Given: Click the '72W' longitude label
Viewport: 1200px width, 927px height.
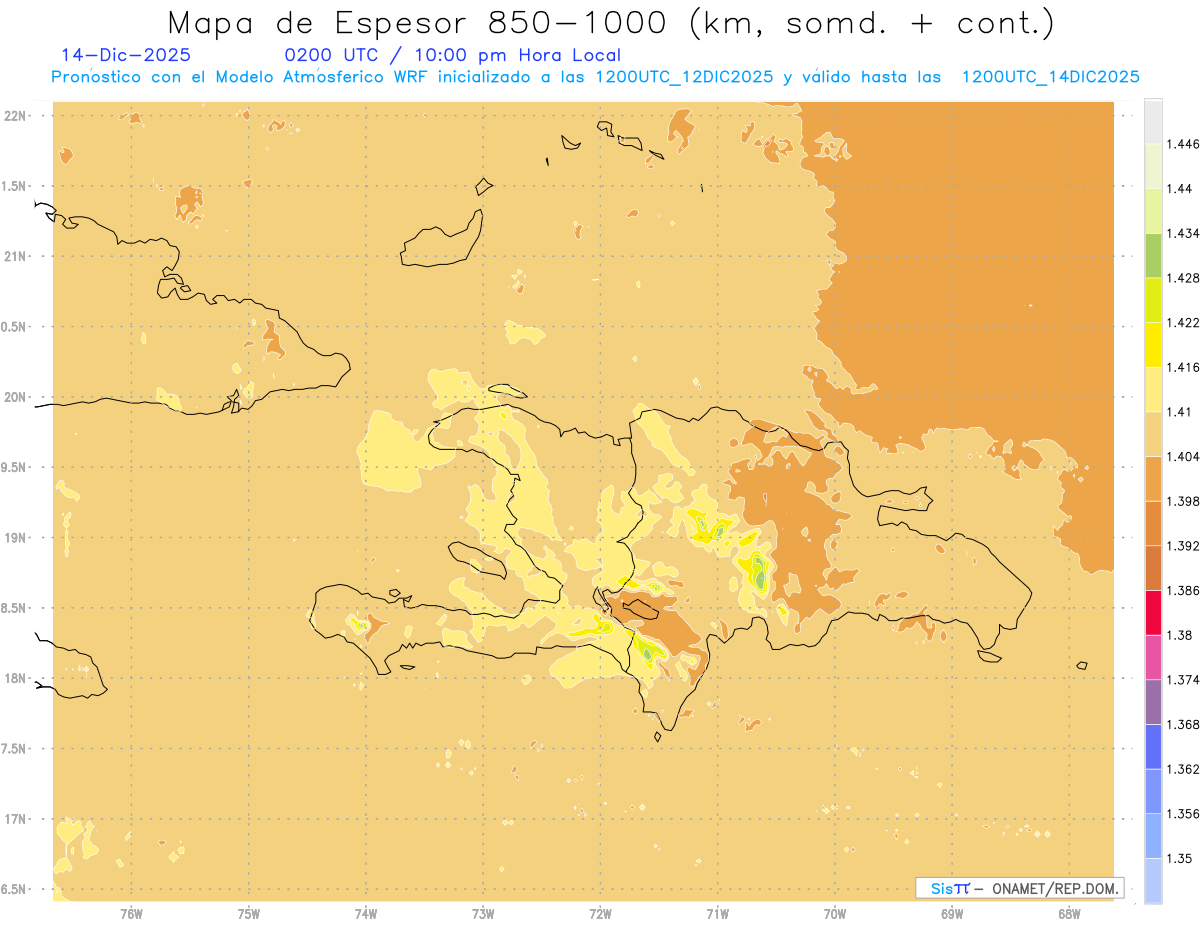Looking at the screenshot, I should click(x=600, y=914).
